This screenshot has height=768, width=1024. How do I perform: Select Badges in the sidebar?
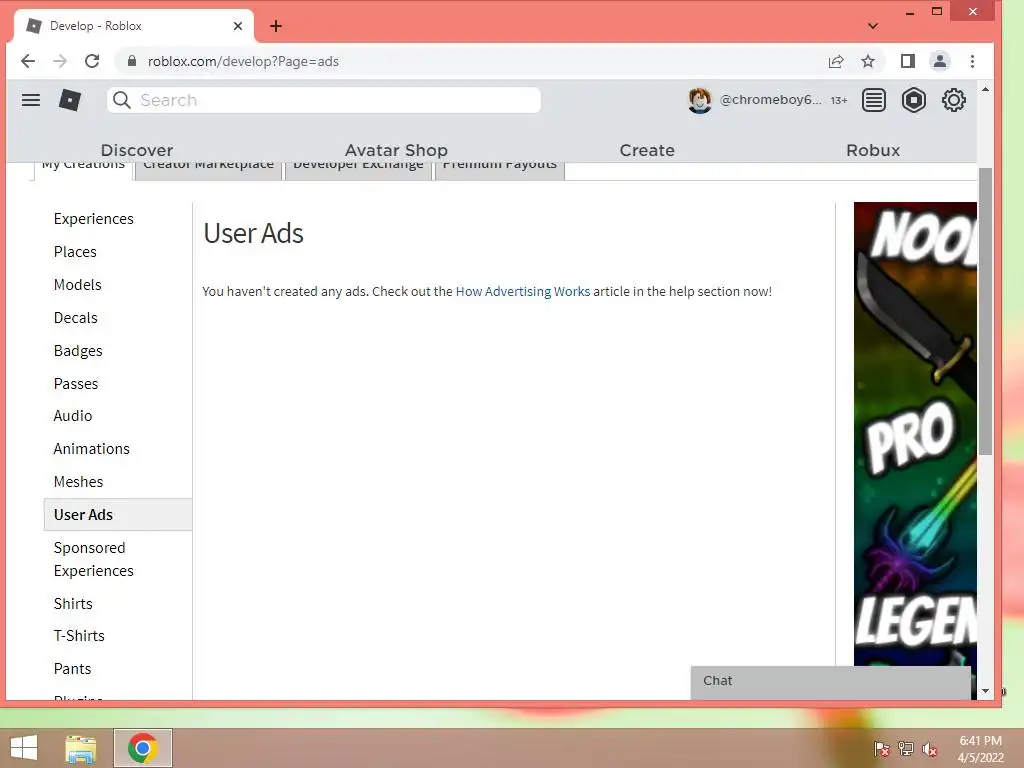78,351
